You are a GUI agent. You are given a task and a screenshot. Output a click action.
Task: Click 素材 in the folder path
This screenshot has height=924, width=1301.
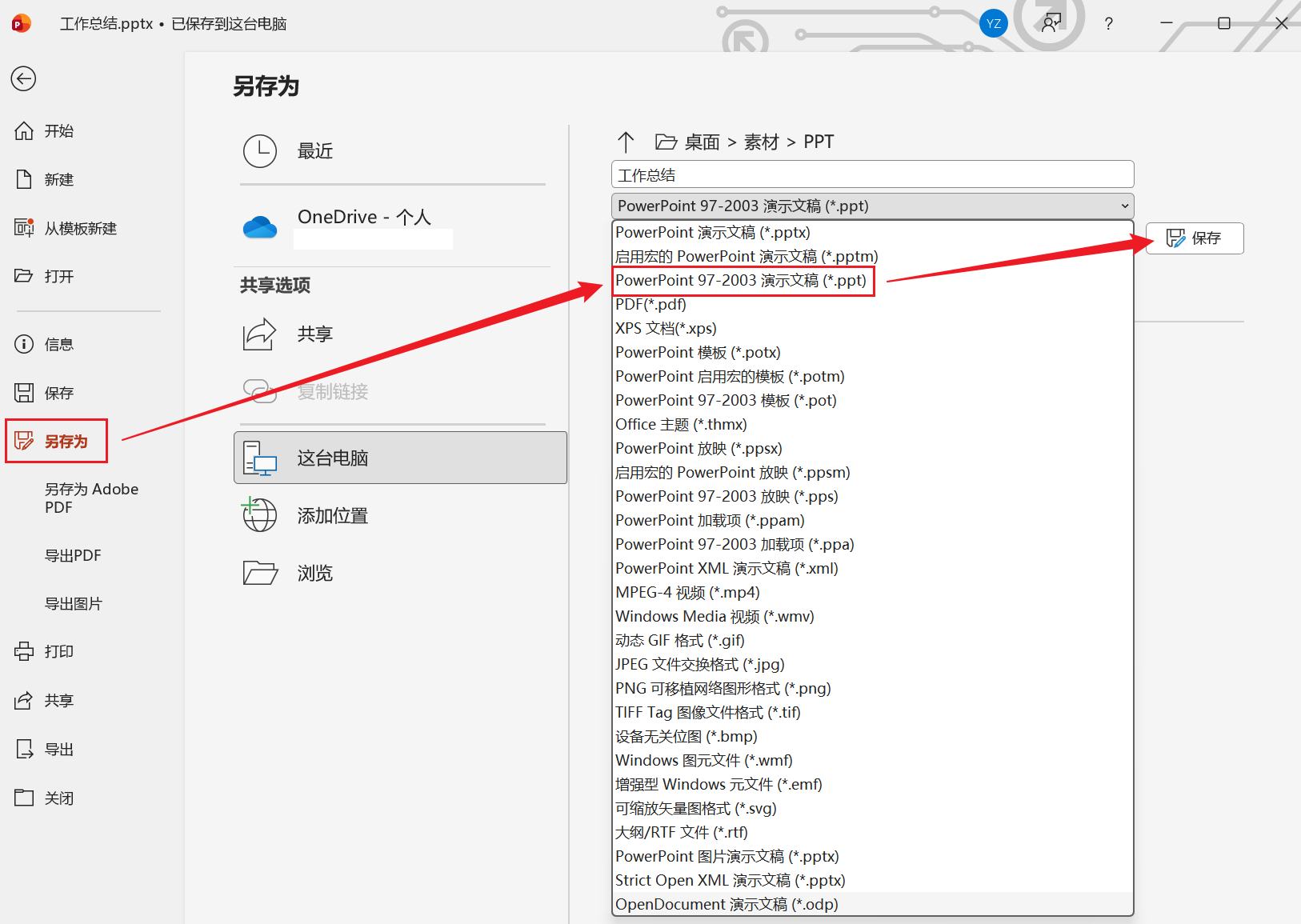(x=761, y=142)
